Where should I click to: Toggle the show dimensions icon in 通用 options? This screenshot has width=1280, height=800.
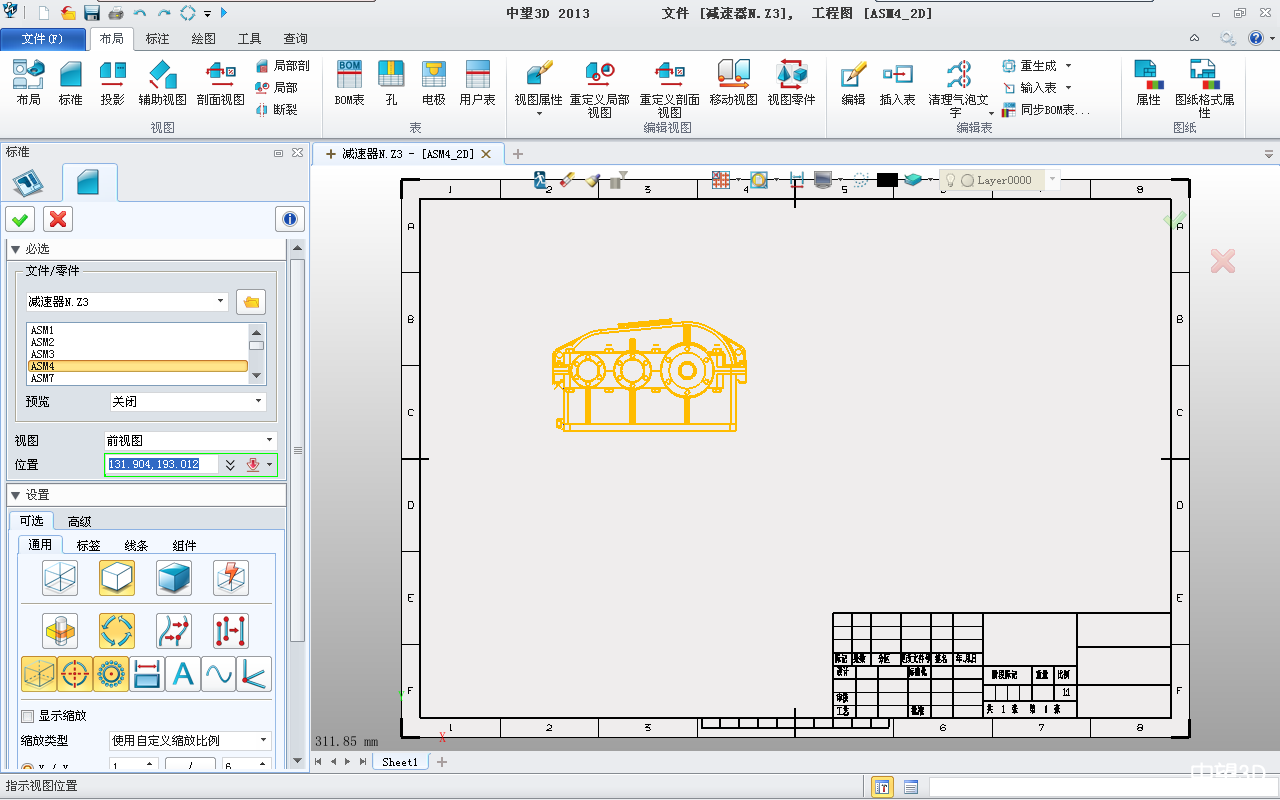pyautogui.click(x=147, y=675)
